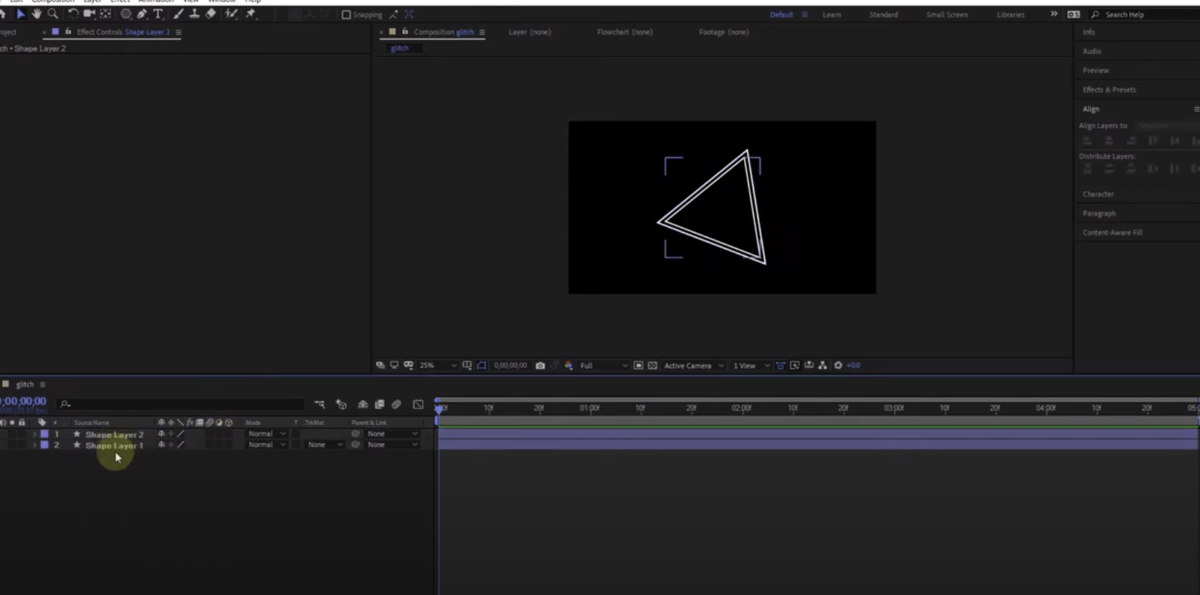Screen dimensions: 1200x595
Task: Toggle shy switch for Shape Layer 2
Action: click(x=161, y=434)
